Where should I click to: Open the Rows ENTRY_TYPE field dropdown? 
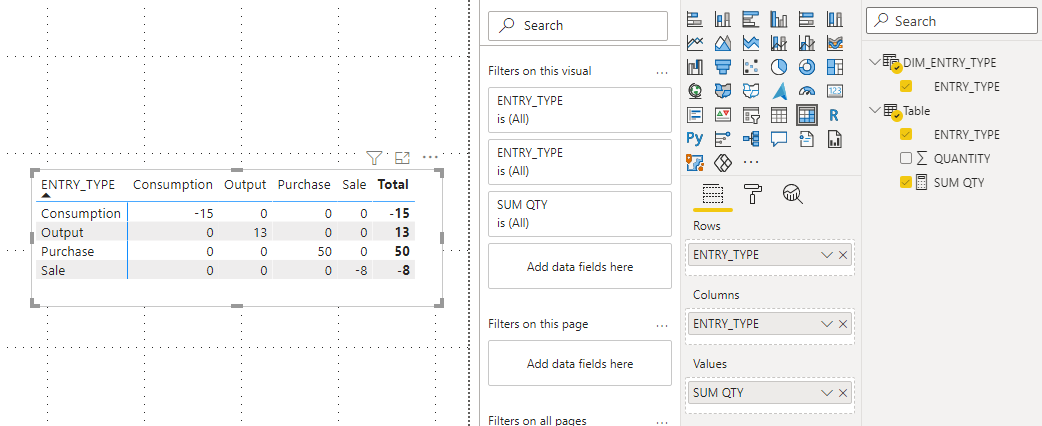tap(827, 255)
